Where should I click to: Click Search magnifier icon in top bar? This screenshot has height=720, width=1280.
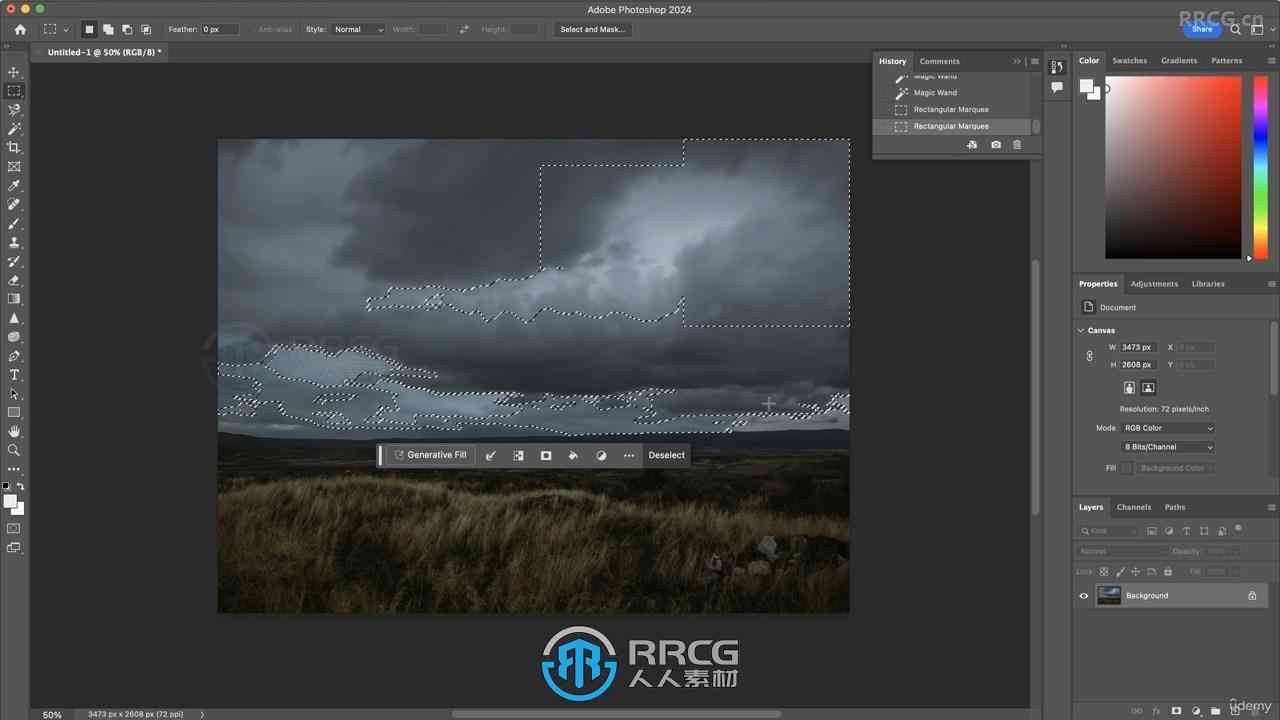click(1236, 30)
